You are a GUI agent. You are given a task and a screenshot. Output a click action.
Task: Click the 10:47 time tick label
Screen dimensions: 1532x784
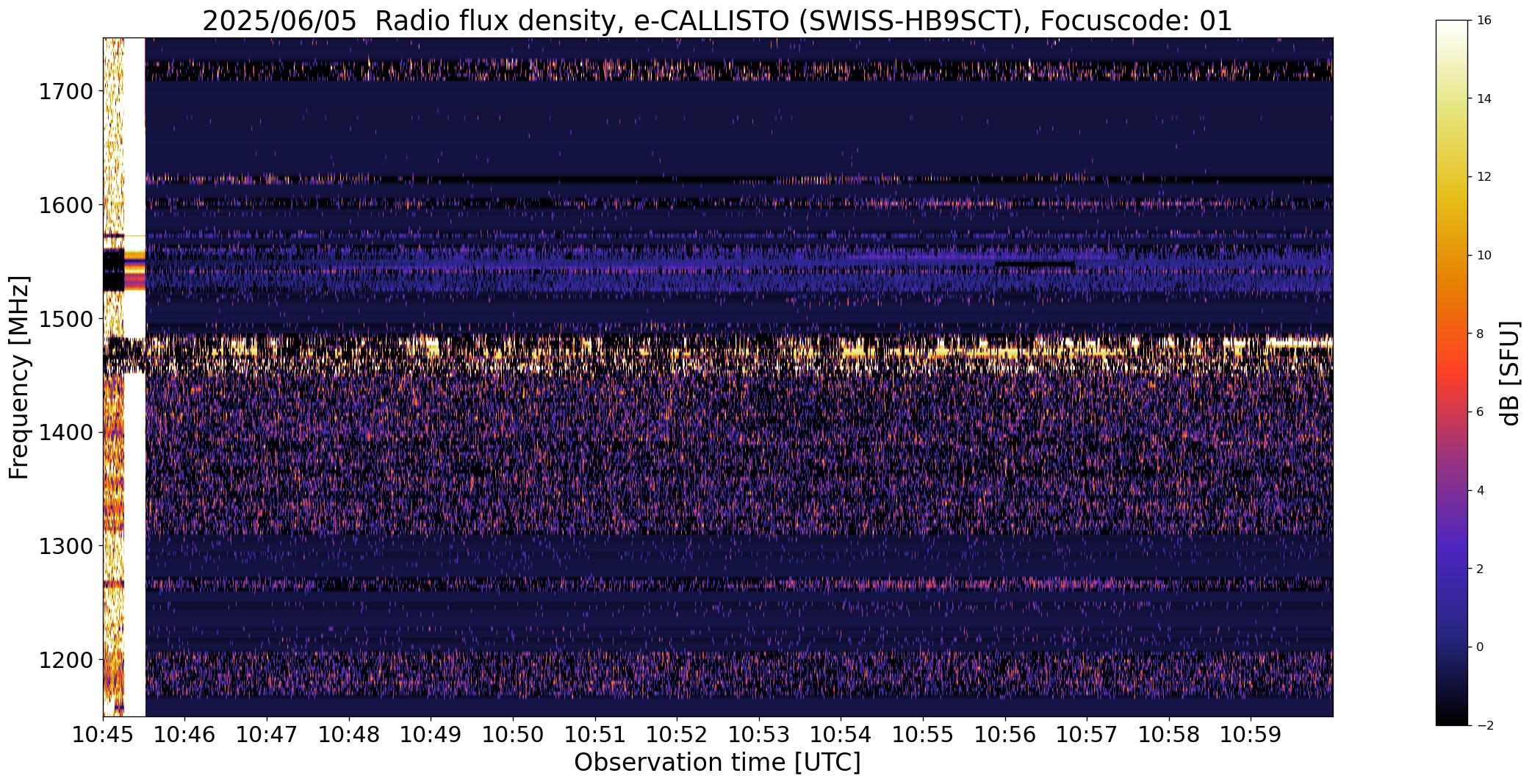[267, 735]
